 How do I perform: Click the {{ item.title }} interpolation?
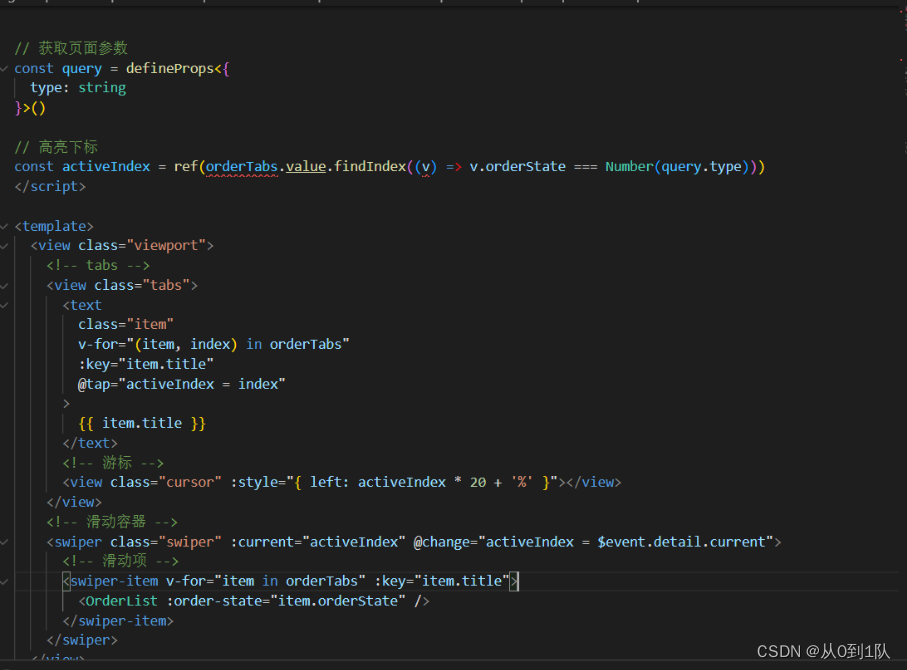click(x=142, y=424)
